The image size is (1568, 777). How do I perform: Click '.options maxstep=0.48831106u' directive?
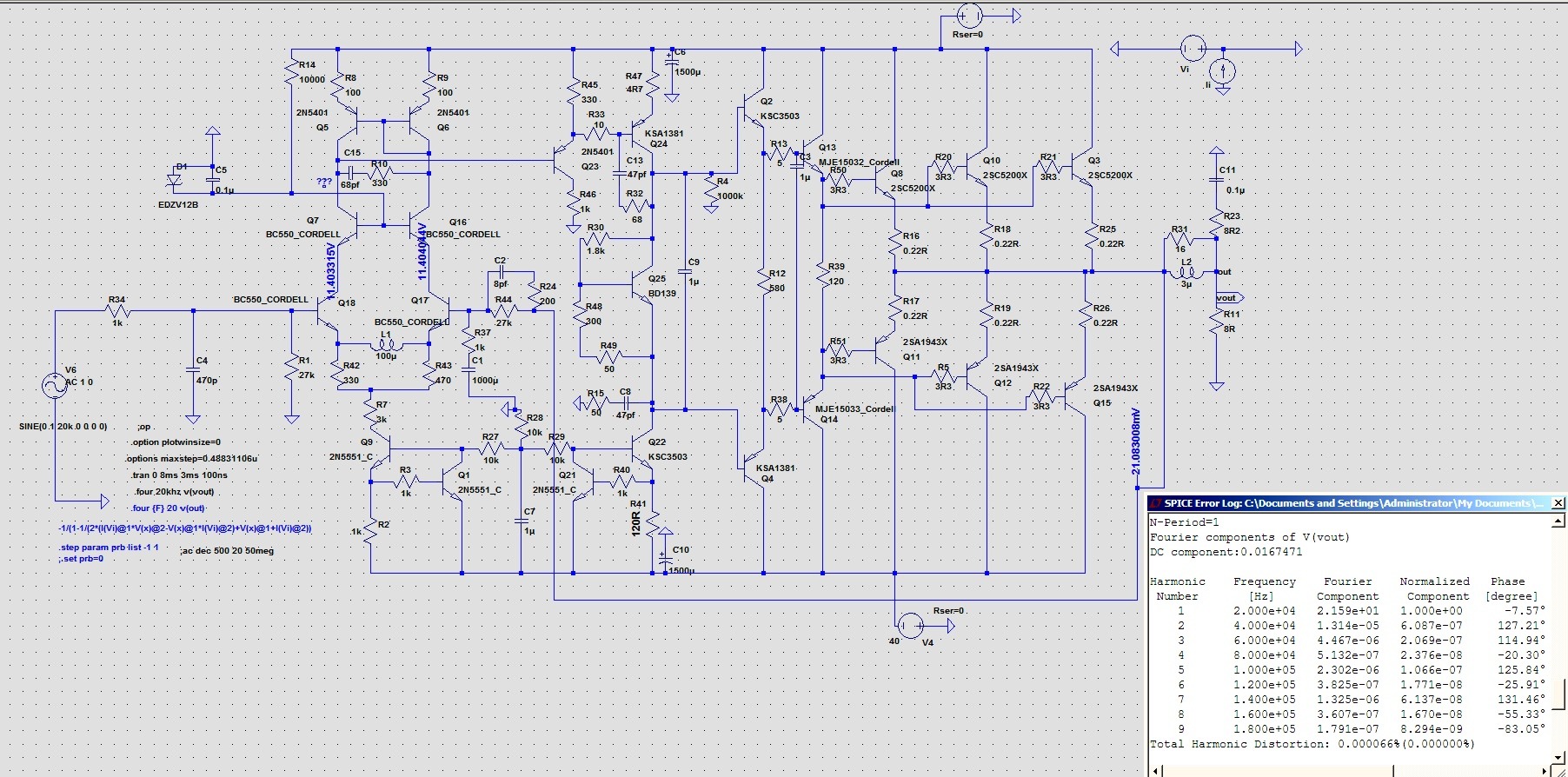tap(191, 459)
